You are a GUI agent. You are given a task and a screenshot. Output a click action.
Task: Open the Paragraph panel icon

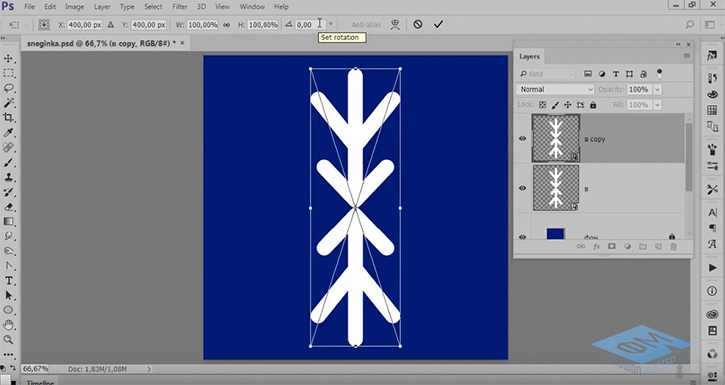712,228
